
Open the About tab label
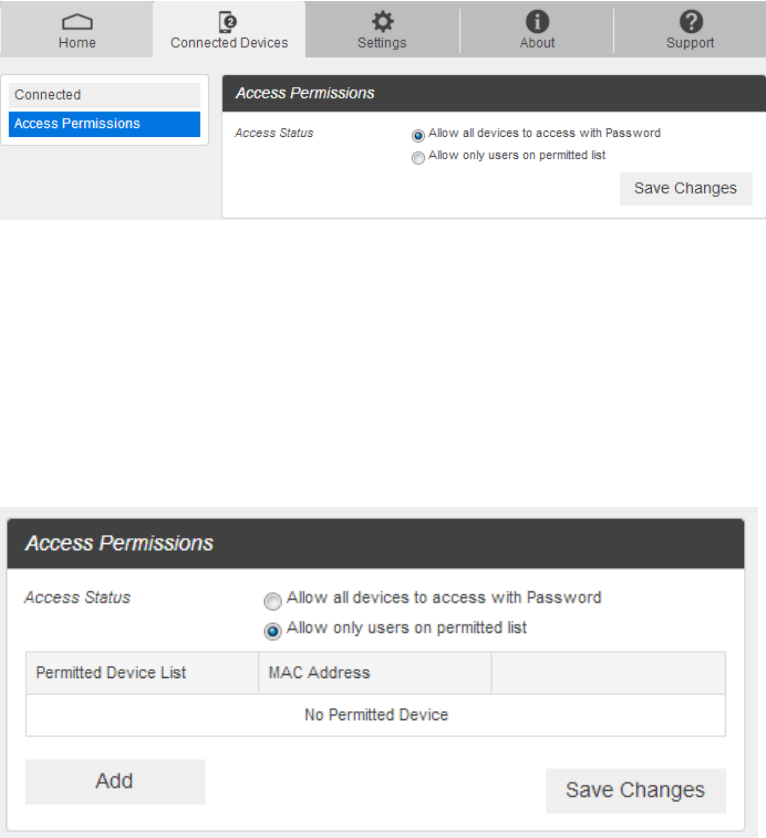[x=537, y=43]
